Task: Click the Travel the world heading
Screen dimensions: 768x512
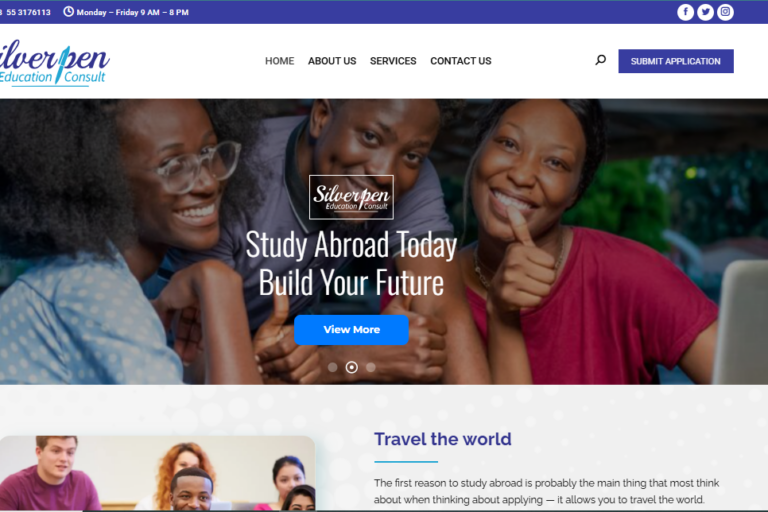Action: pos(443,439)
